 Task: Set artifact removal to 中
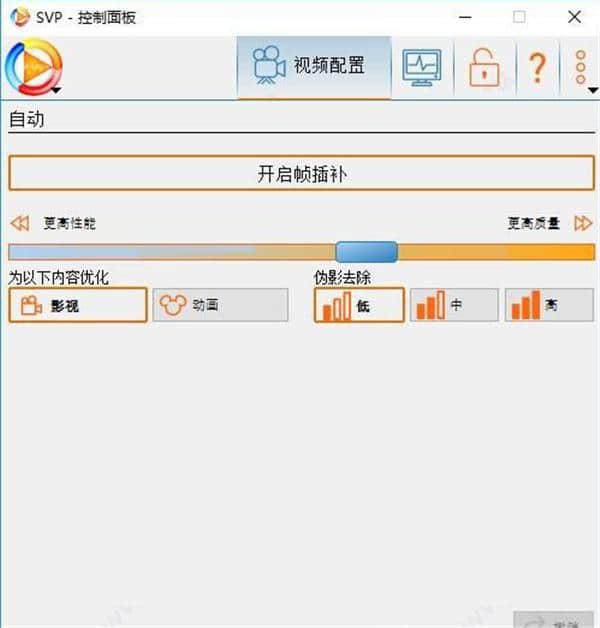click(454, 305)
